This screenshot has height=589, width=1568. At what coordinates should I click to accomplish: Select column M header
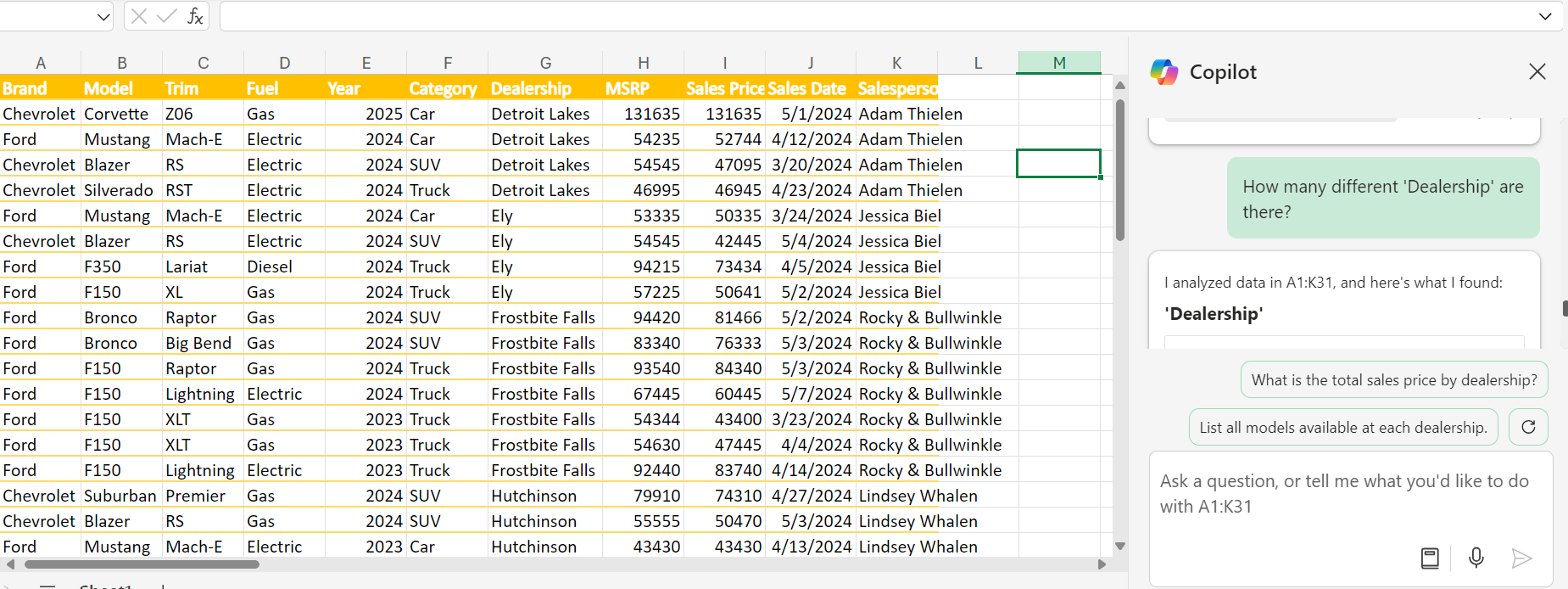click(x=1059, y=63)
